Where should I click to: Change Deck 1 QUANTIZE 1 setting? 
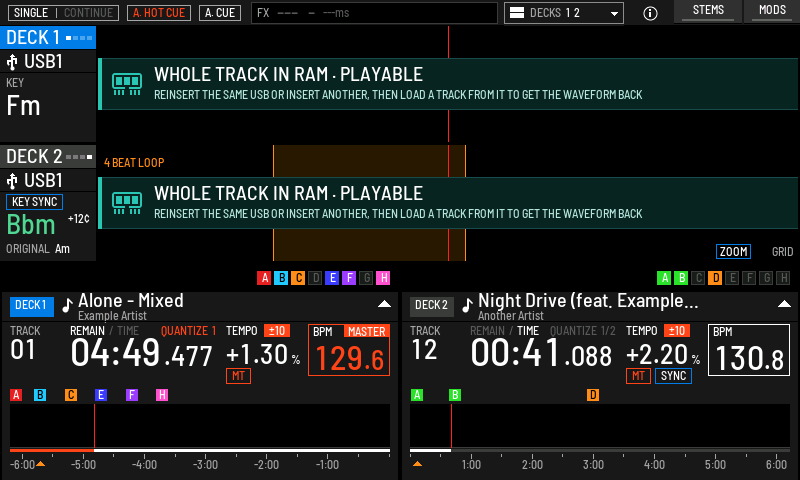tap(188, 331)
